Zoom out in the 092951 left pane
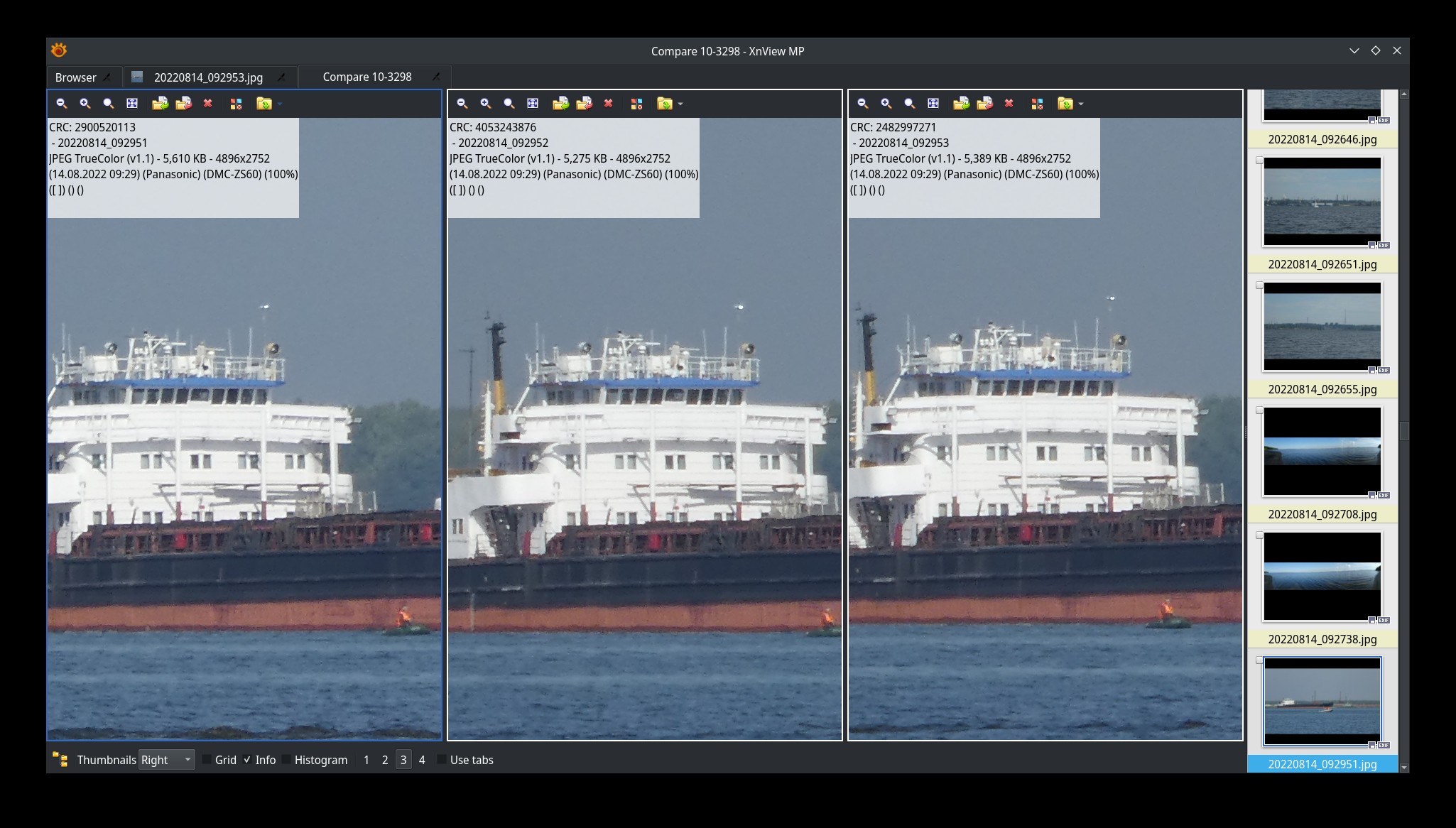The height and width of the screenshot is (828, 1456). point(62,104)
